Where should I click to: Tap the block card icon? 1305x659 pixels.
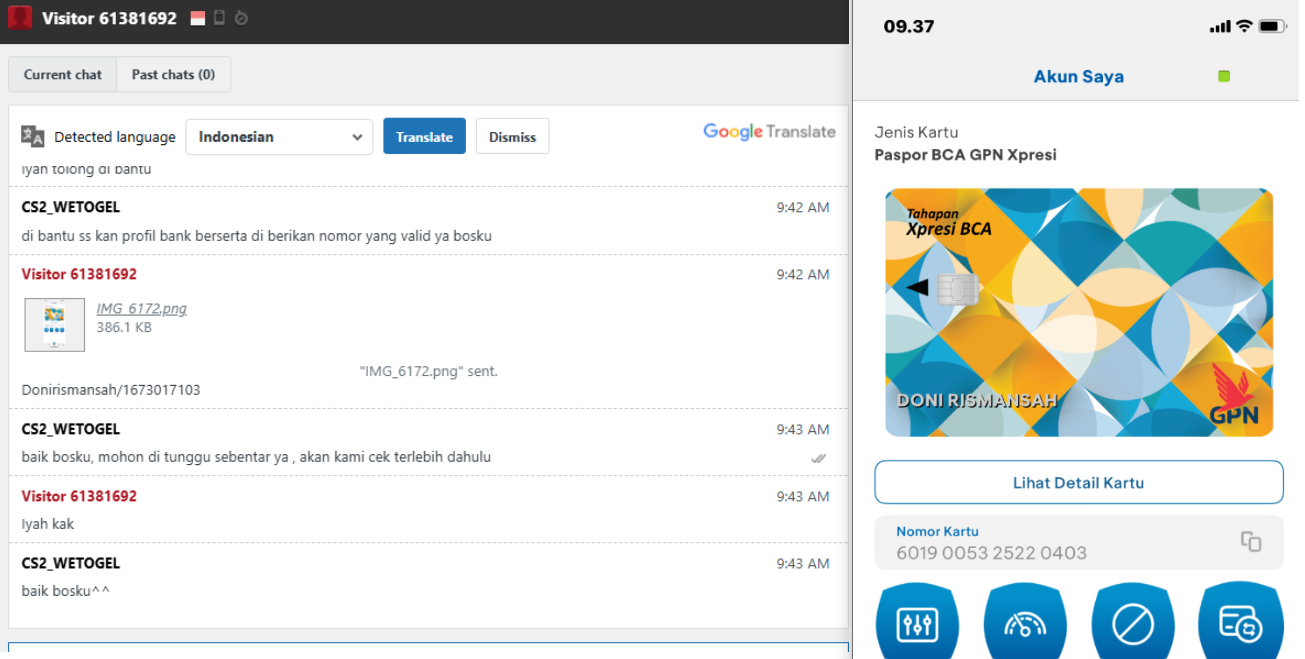(x=1133, y=624)
